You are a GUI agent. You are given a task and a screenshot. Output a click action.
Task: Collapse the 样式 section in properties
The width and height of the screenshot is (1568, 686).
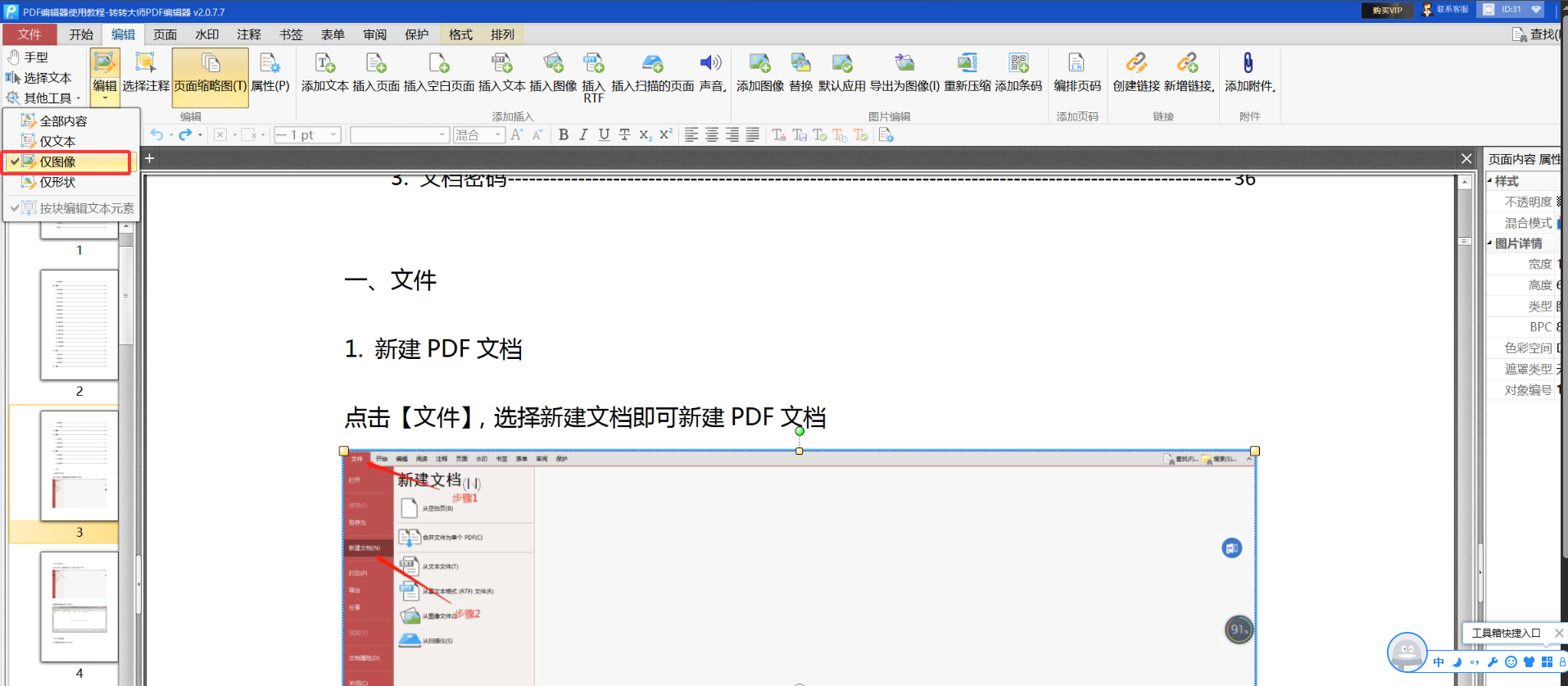pyautogui.click(x=1490, y=181)
